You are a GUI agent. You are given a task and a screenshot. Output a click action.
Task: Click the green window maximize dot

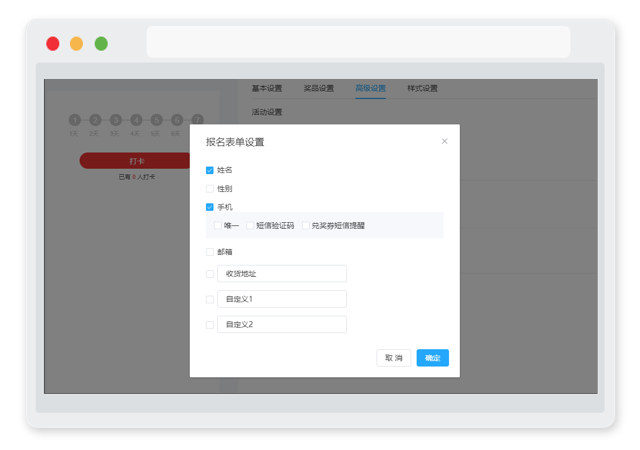pos(101,44)
